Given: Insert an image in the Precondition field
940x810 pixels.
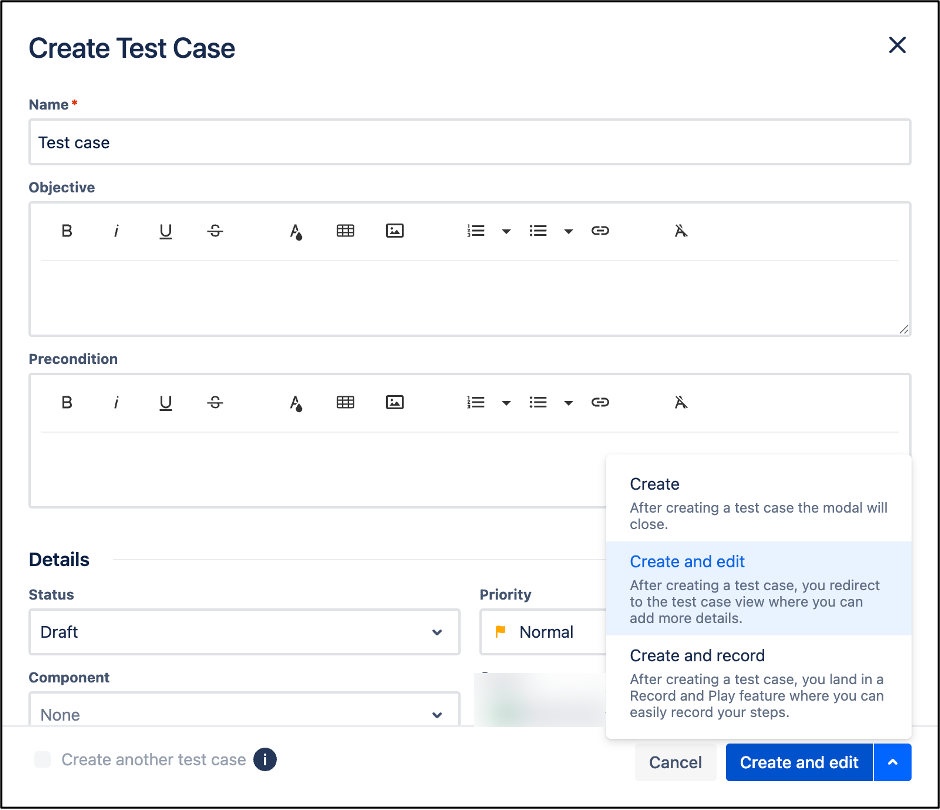Looking at the screenshot, I should (x=395, y=401).
